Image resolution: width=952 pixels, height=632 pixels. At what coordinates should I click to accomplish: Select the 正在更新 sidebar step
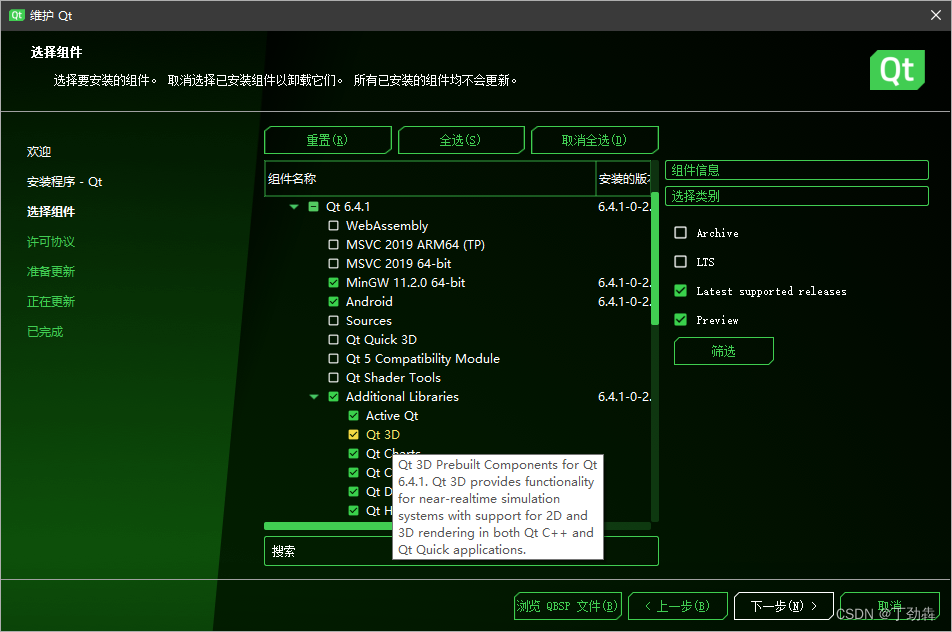click(x=51, y=301)
